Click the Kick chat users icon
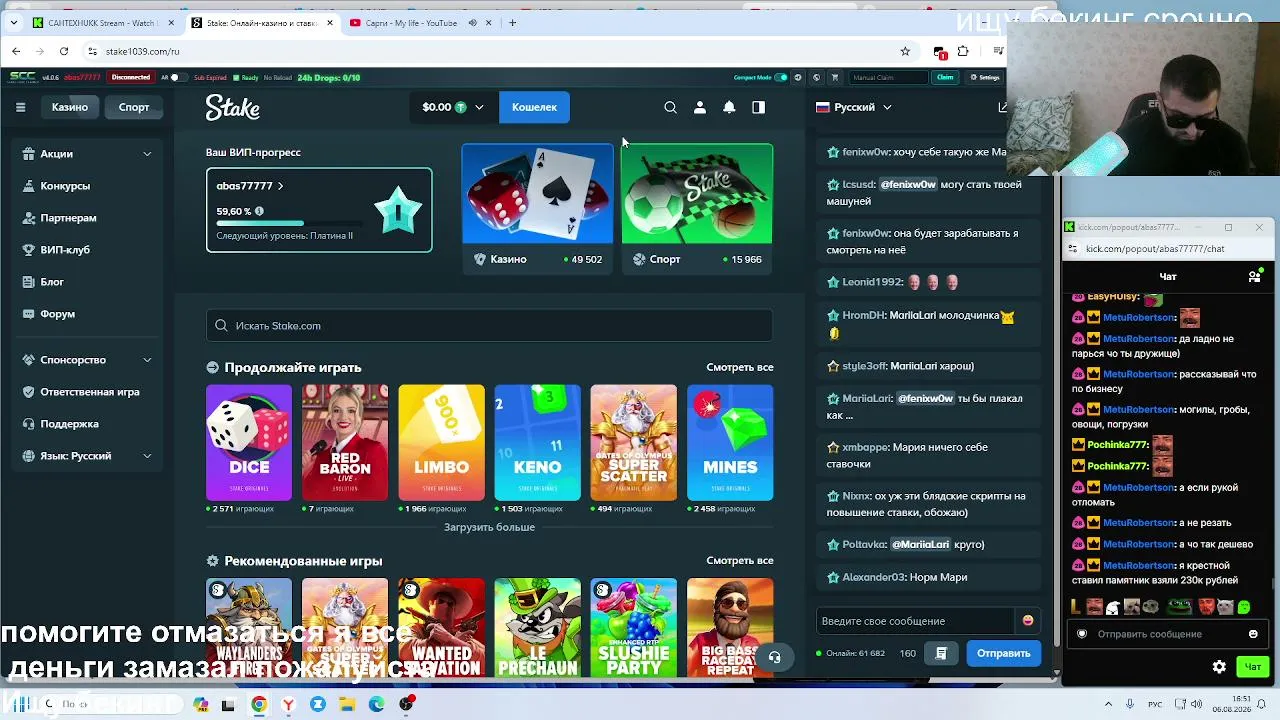Screen dimensions: 1280x720 1254,276
